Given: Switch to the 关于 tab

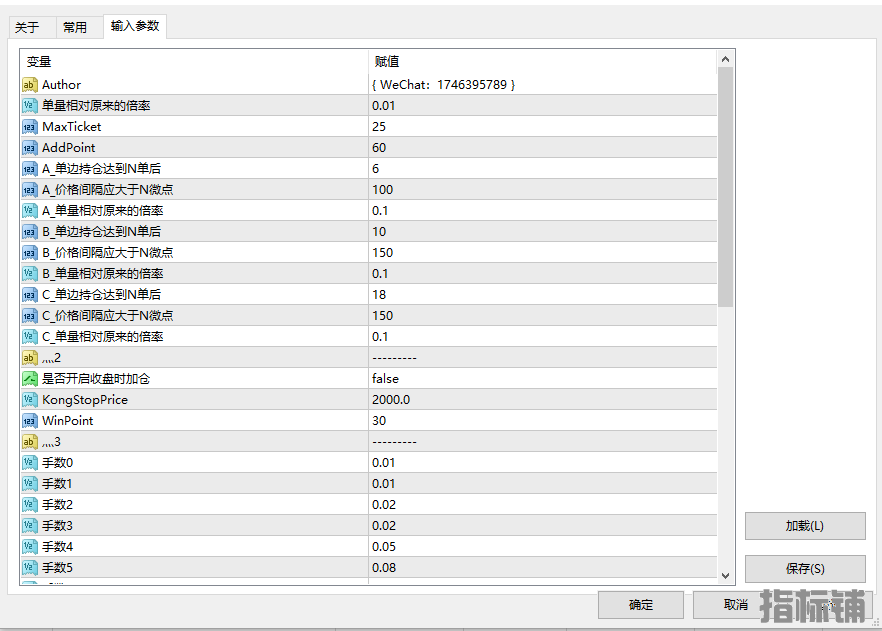Looking at the screenshot, I should 27,28.
